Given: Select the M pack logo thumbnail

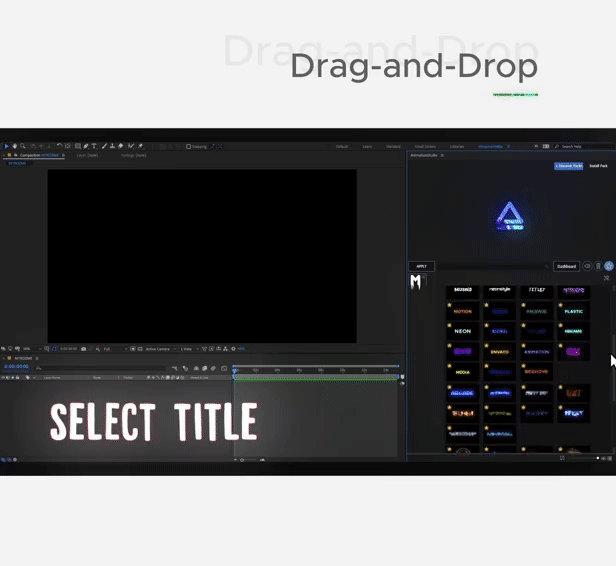Looking at the screenshot, I should [416, 282].
